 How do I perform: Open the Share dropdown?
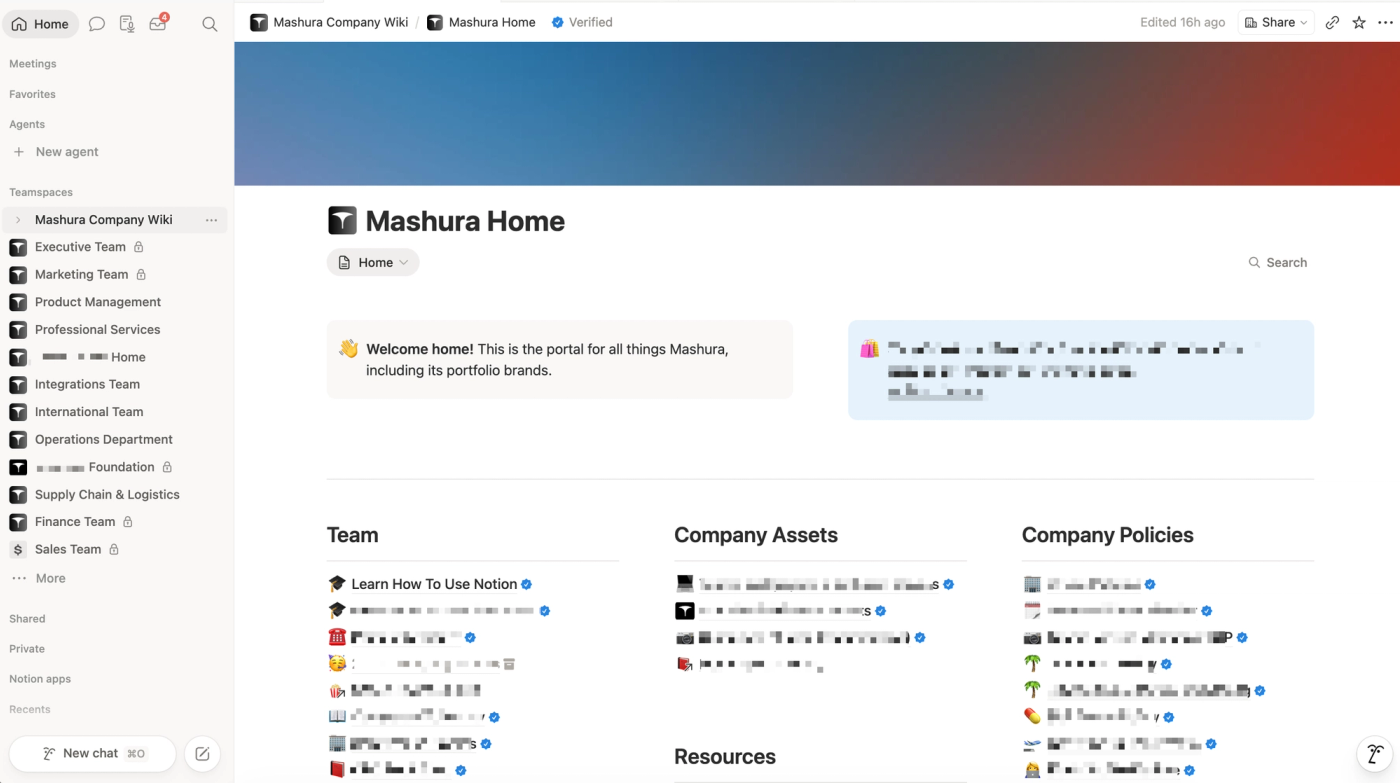click(1276, 22)
